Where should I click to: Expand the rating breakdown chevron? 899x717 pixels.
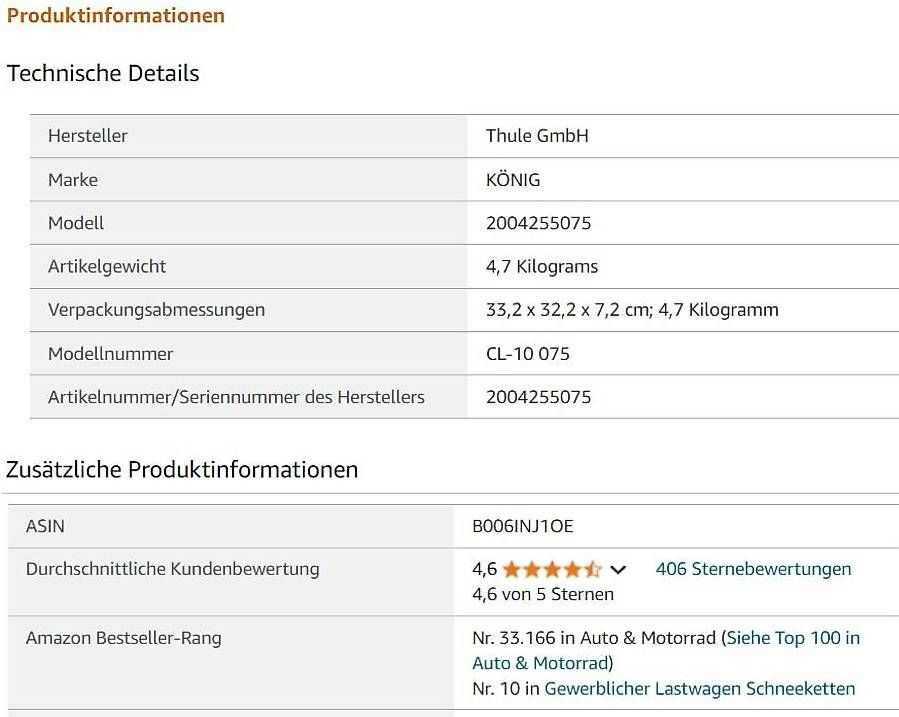point(618,570)
